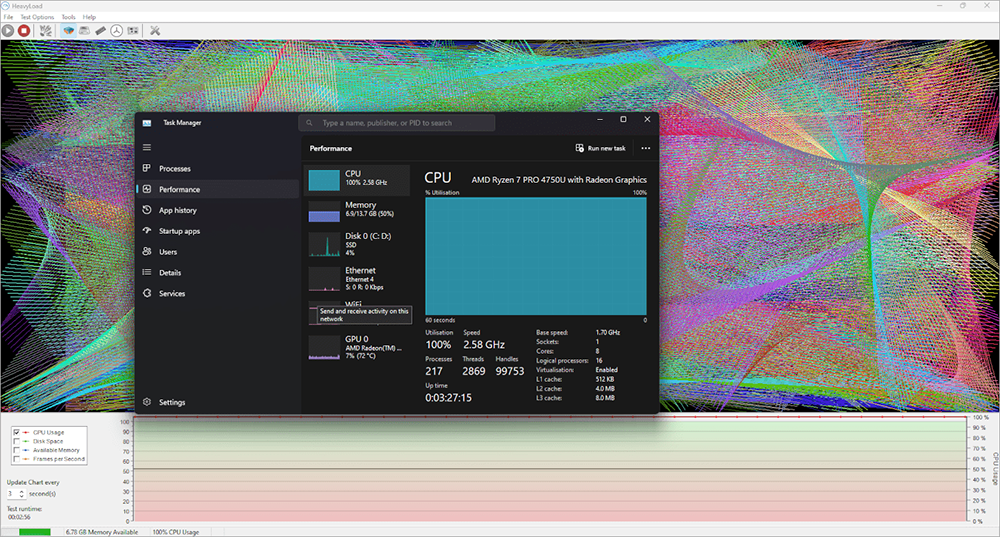Open Processes page in Task Manager
This screenshot has height=537, width=1000.
tap(217, 168)
